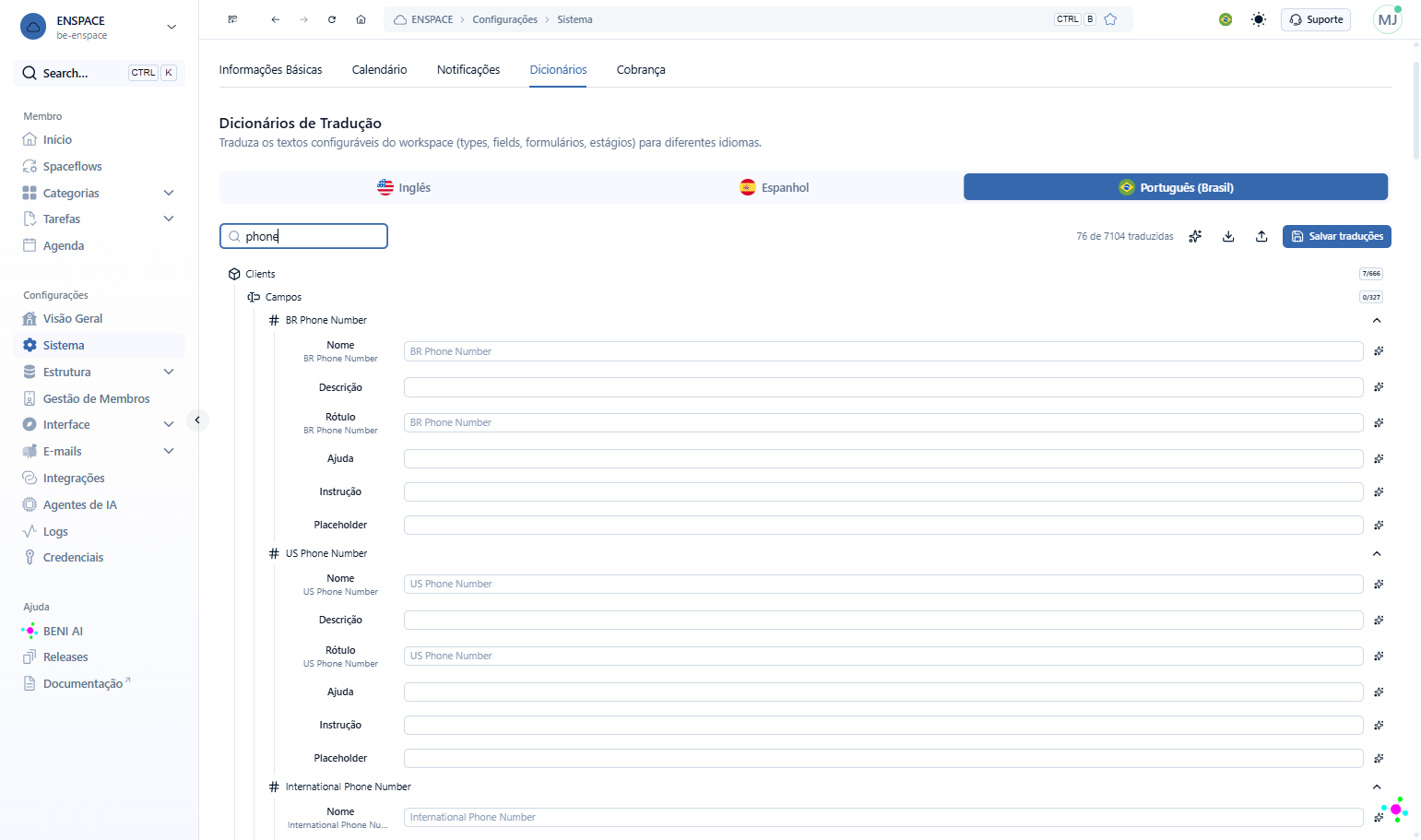Click the BR Phone Number Descrição input

click(x=883, y=387)
